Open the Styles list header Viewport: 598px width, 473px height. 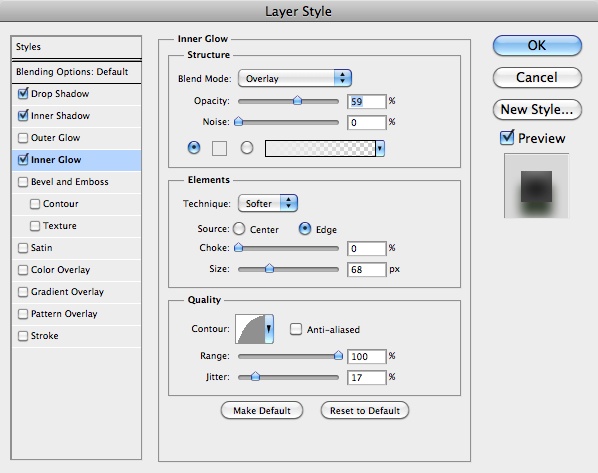click(x=76, y=47)
